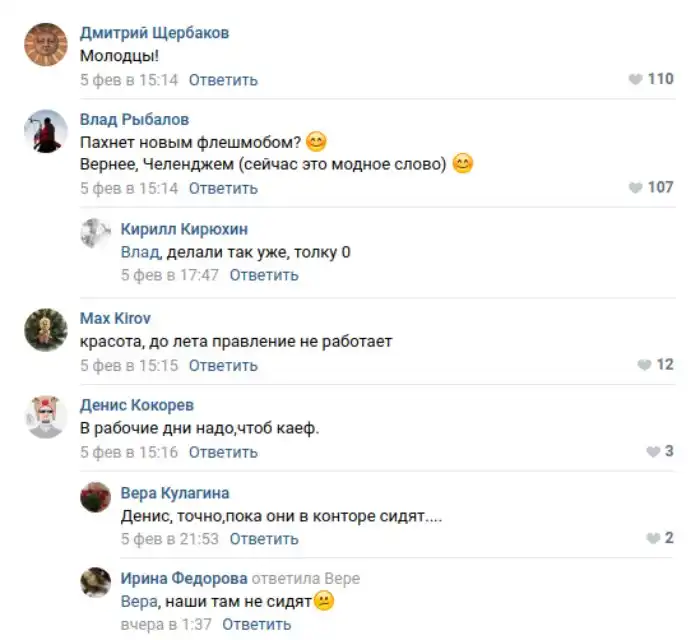This screenshot has height=640, width=700.
Task: Click the 5 фев в 21:53 timestamp
Action: 169,539
